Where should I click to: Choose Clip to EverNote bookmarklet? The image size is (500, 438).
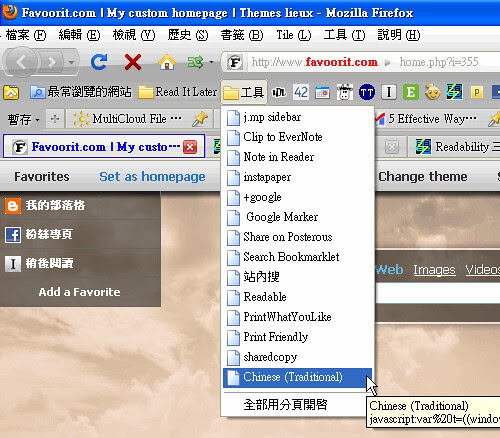[x=298, y=137]
